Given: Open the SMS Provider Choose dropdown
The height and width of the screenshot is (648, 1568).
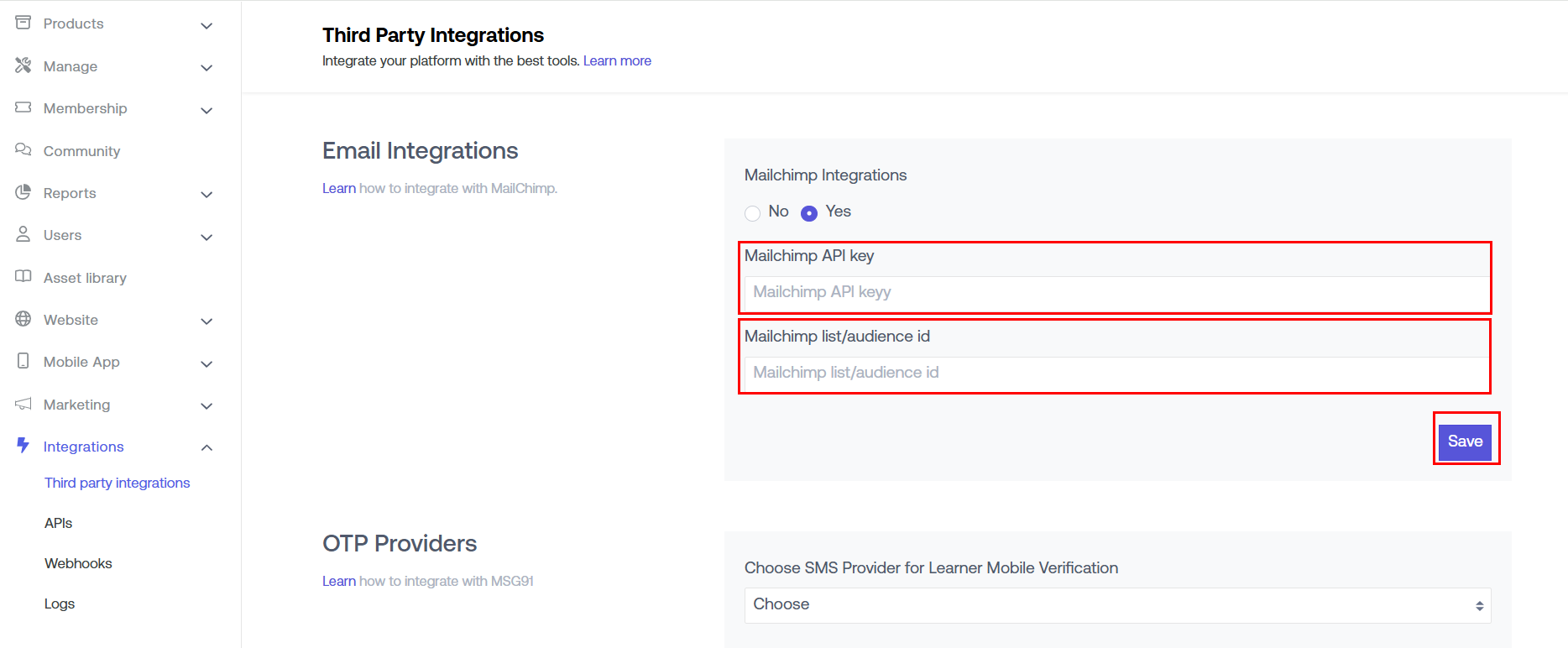Looking at the screenshot, I should [x=1117, y=605].
